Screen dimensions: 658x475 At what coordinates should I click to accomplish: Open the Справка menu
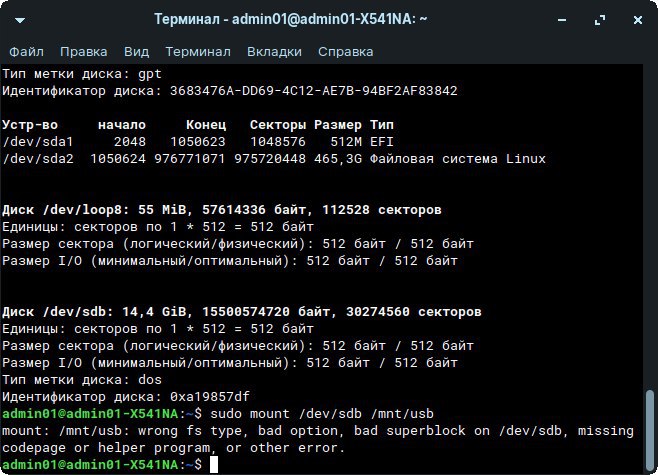pos(345,51)
